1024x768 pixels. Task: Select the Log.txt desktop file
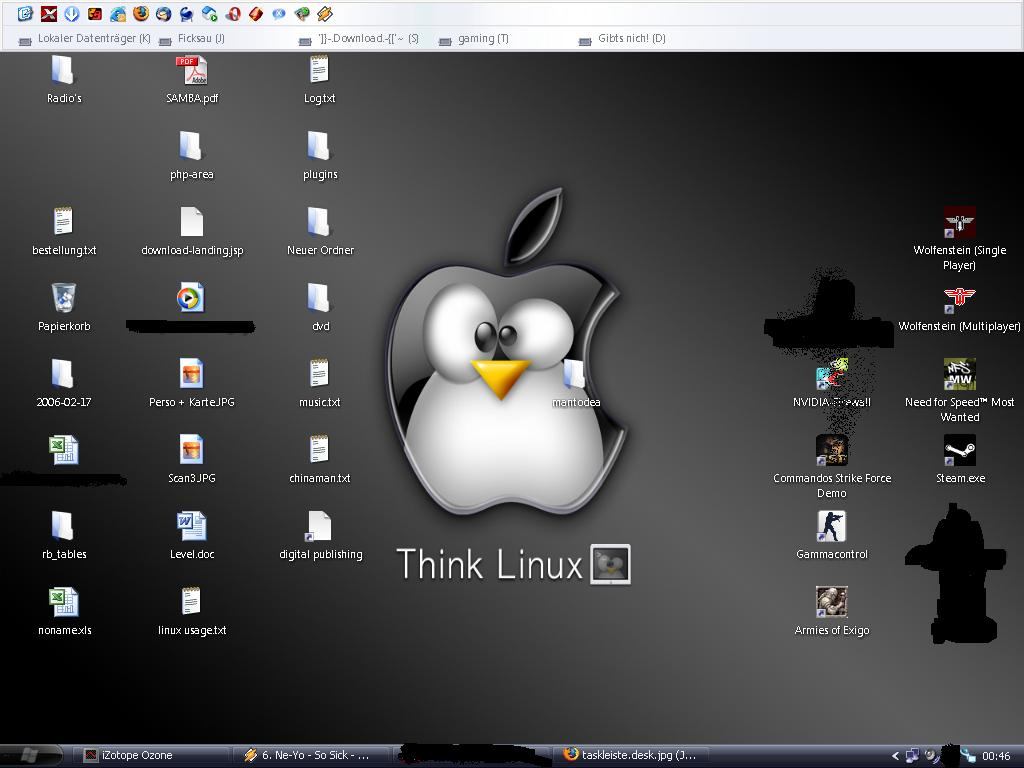(319, 80)
